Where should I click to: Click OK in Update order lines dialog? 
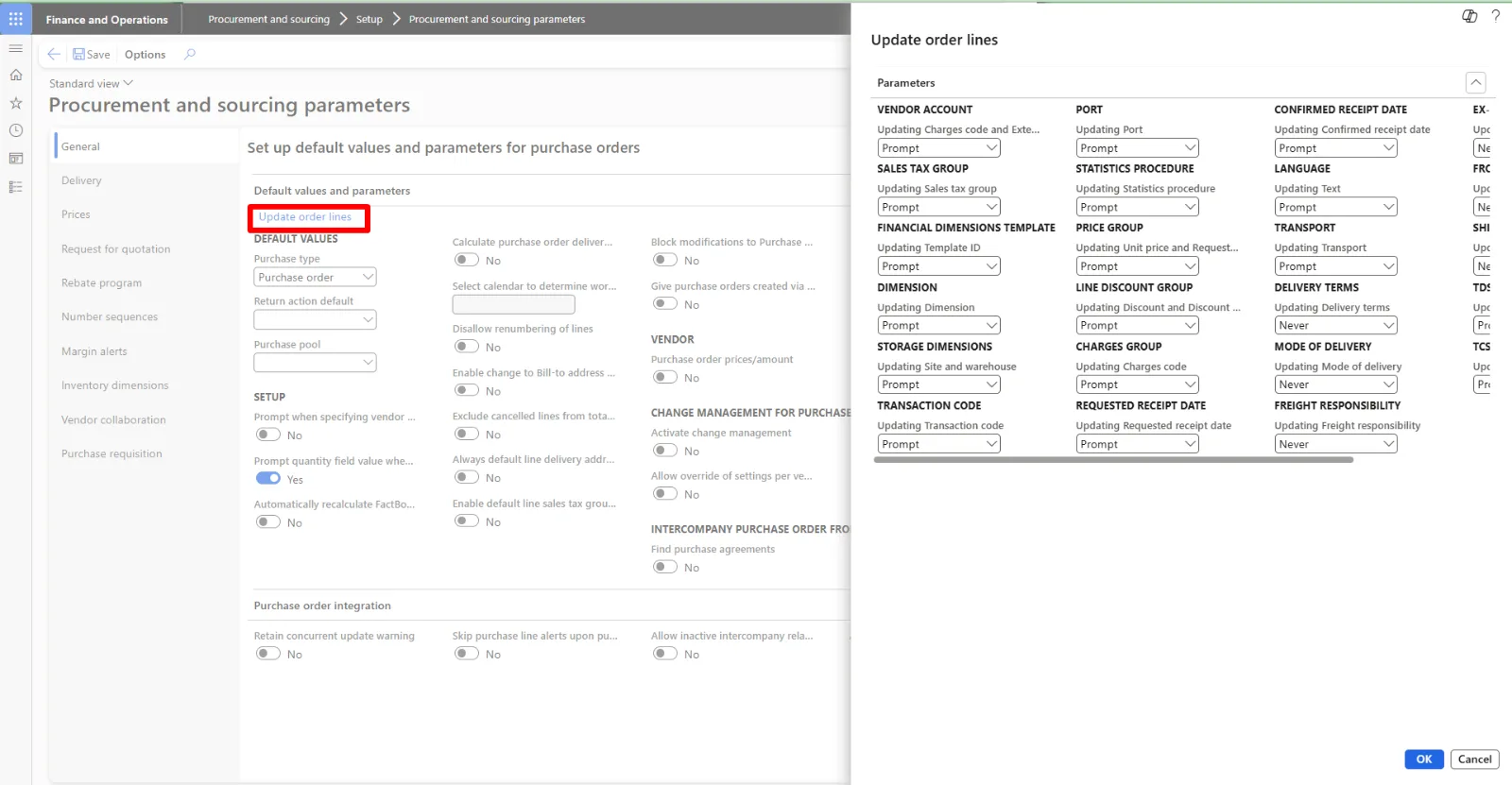click(x=1424, y=759)
